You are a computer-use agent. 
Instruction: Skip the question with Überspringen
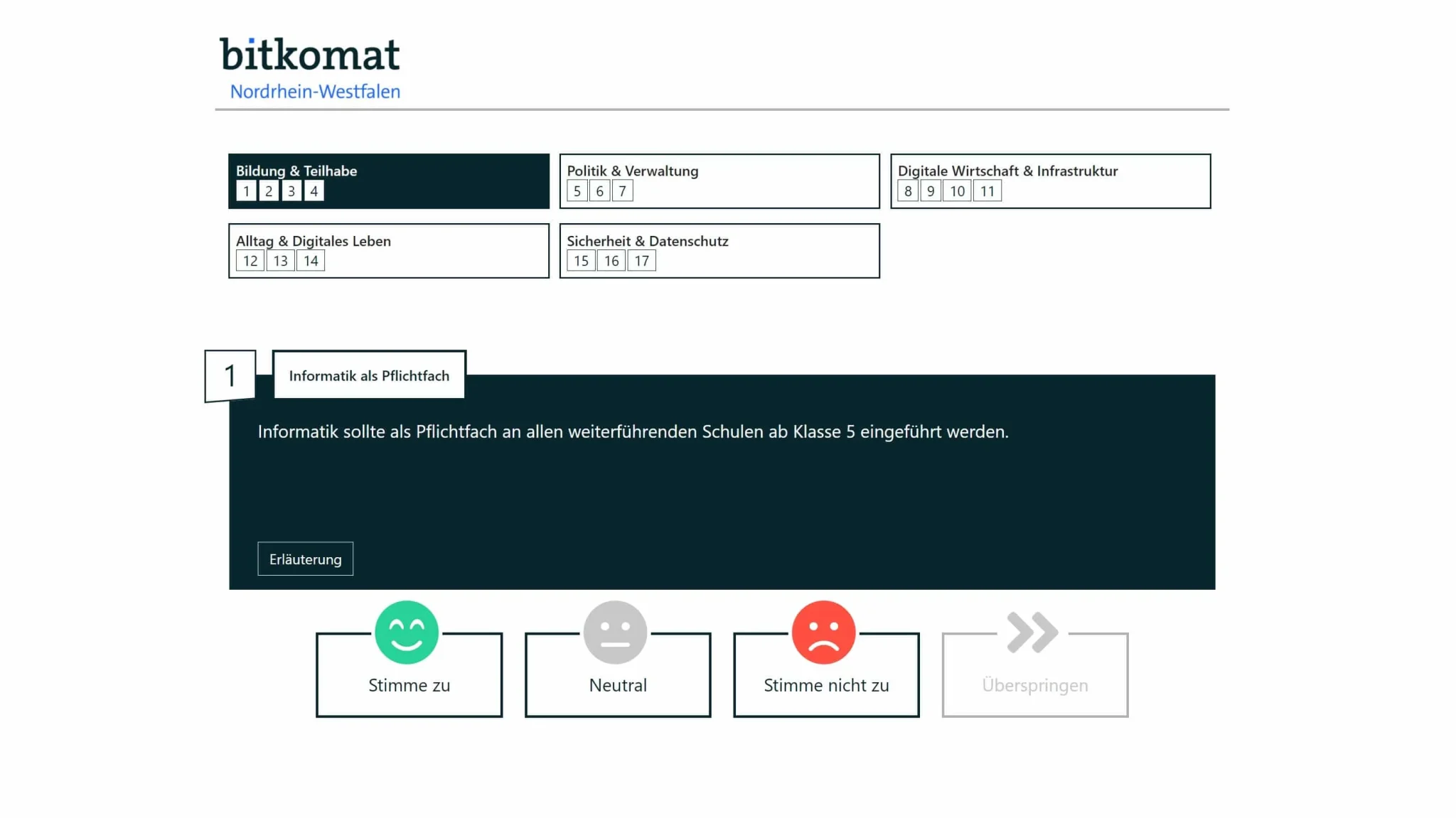point(1035,674)
